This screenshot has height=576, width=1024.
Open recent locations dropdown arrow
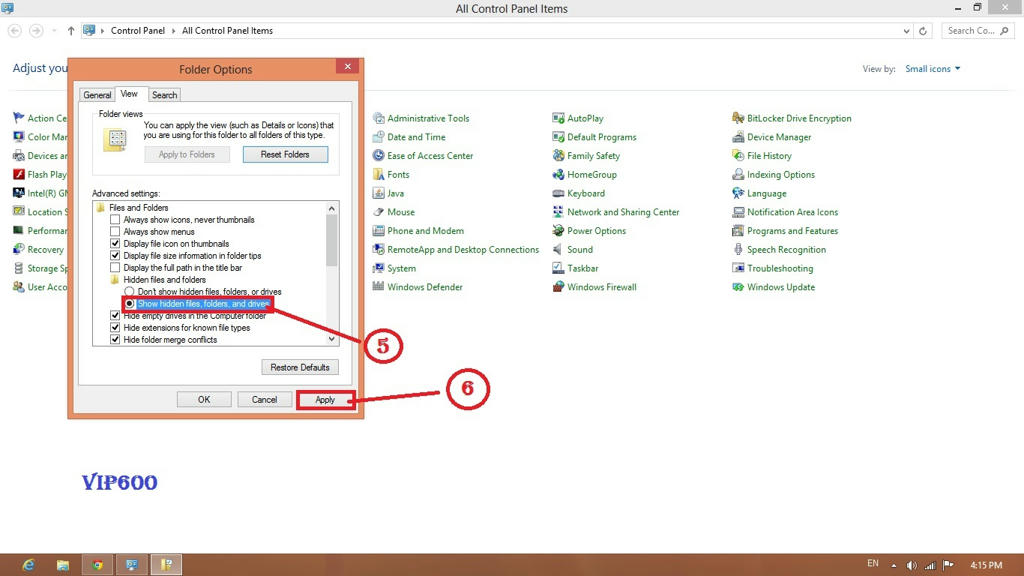(x=54, y=31)
